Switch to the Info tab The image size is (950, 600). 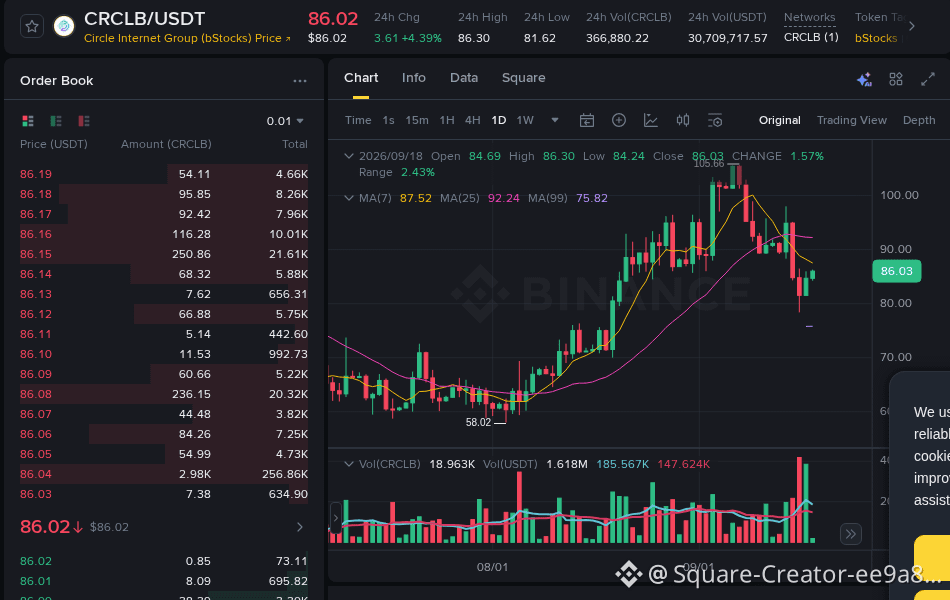414,78
